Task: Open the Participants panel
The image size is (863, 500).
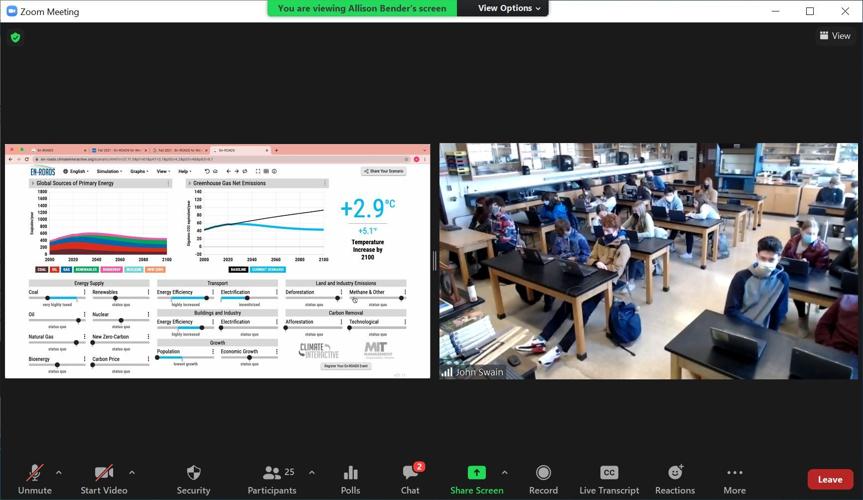Action: pyautogui.click(x=272, y=479)
